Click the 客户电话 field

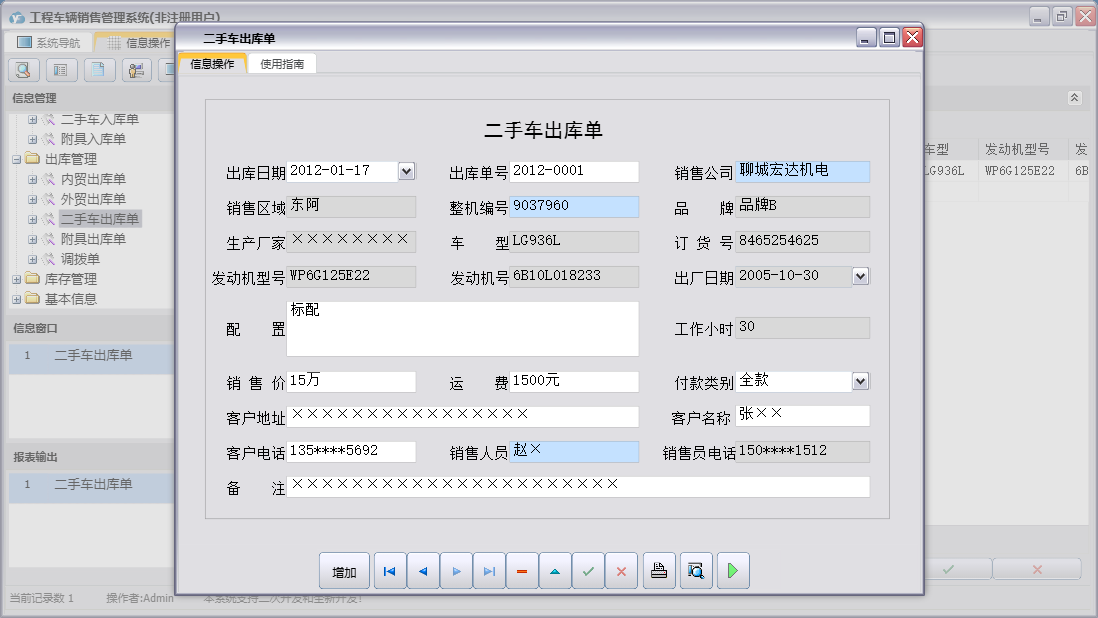(x=352, y=451)
